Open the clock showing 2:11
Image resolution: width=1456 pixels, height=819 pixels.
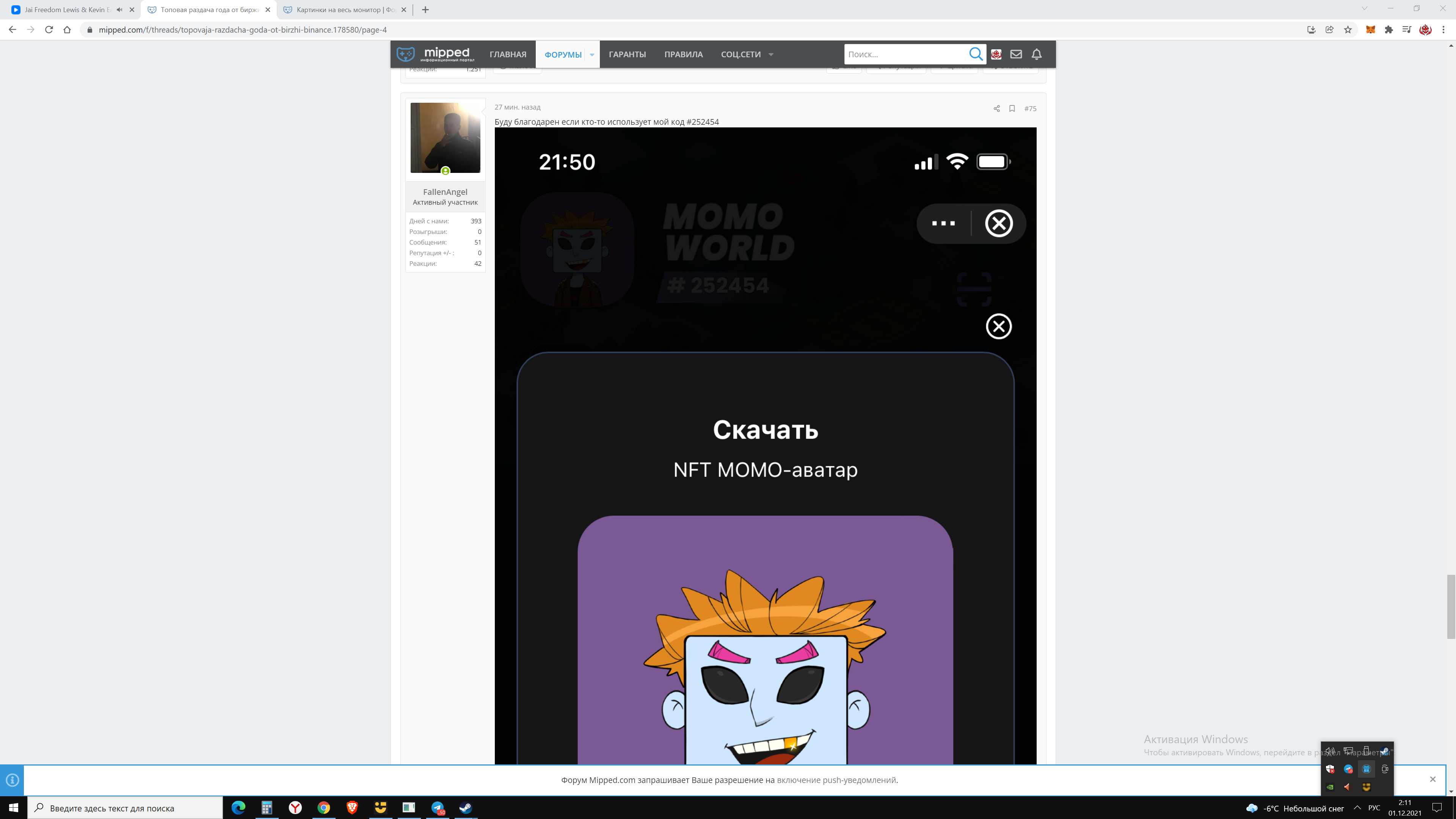1404,808
